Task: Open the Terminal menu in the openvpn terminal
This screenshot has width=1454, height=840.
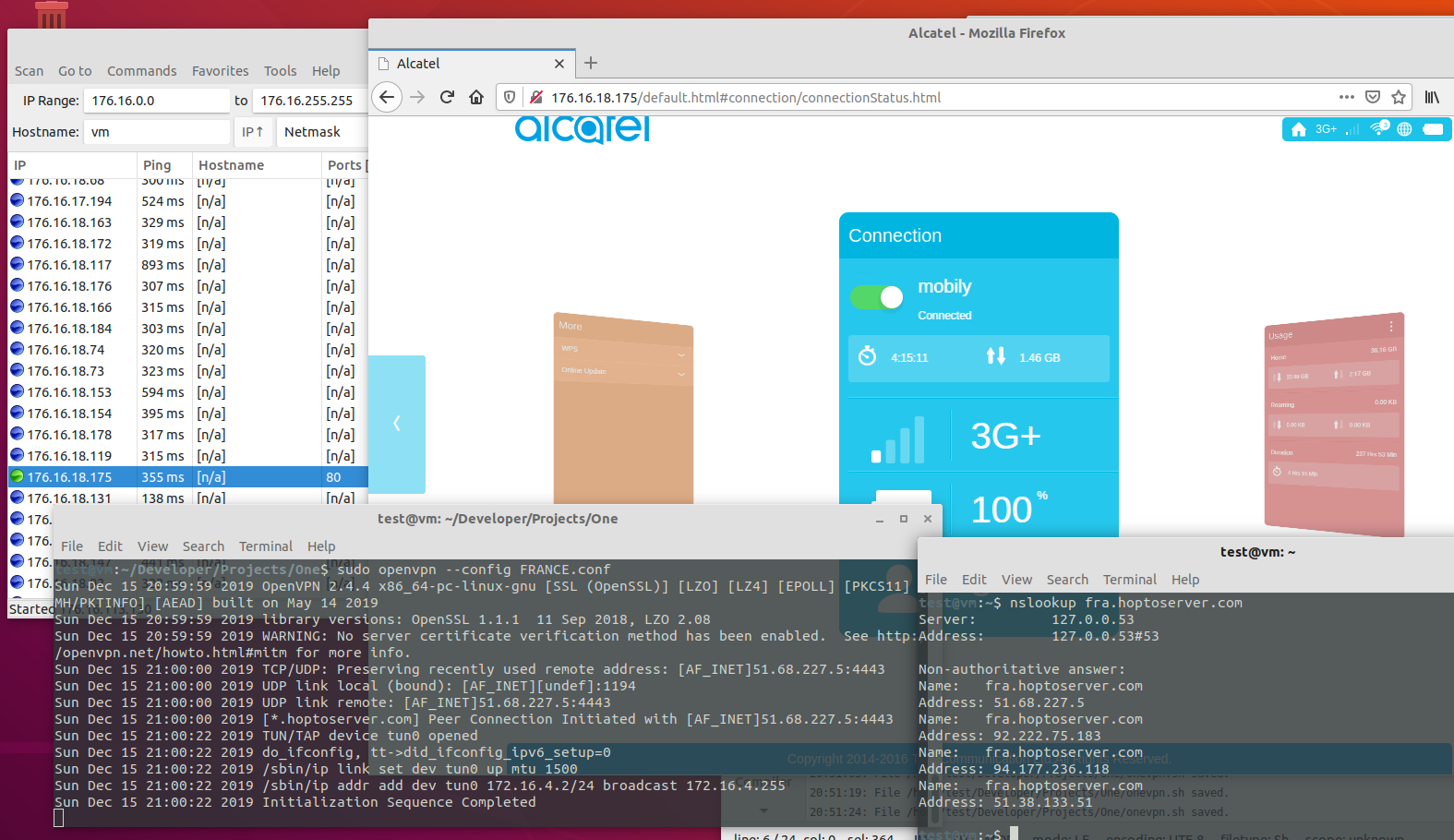Action: (266, 546)
